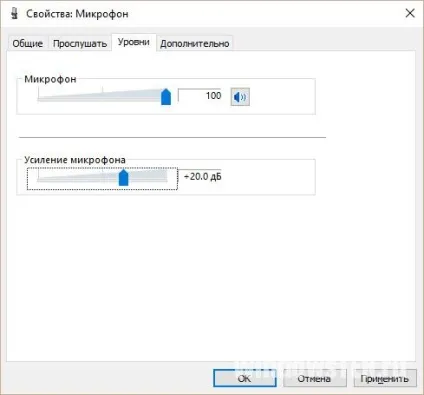Viewport: 424px width, 395px height.
Task: Click the Отмена button
Action: (x=314, y=378)
